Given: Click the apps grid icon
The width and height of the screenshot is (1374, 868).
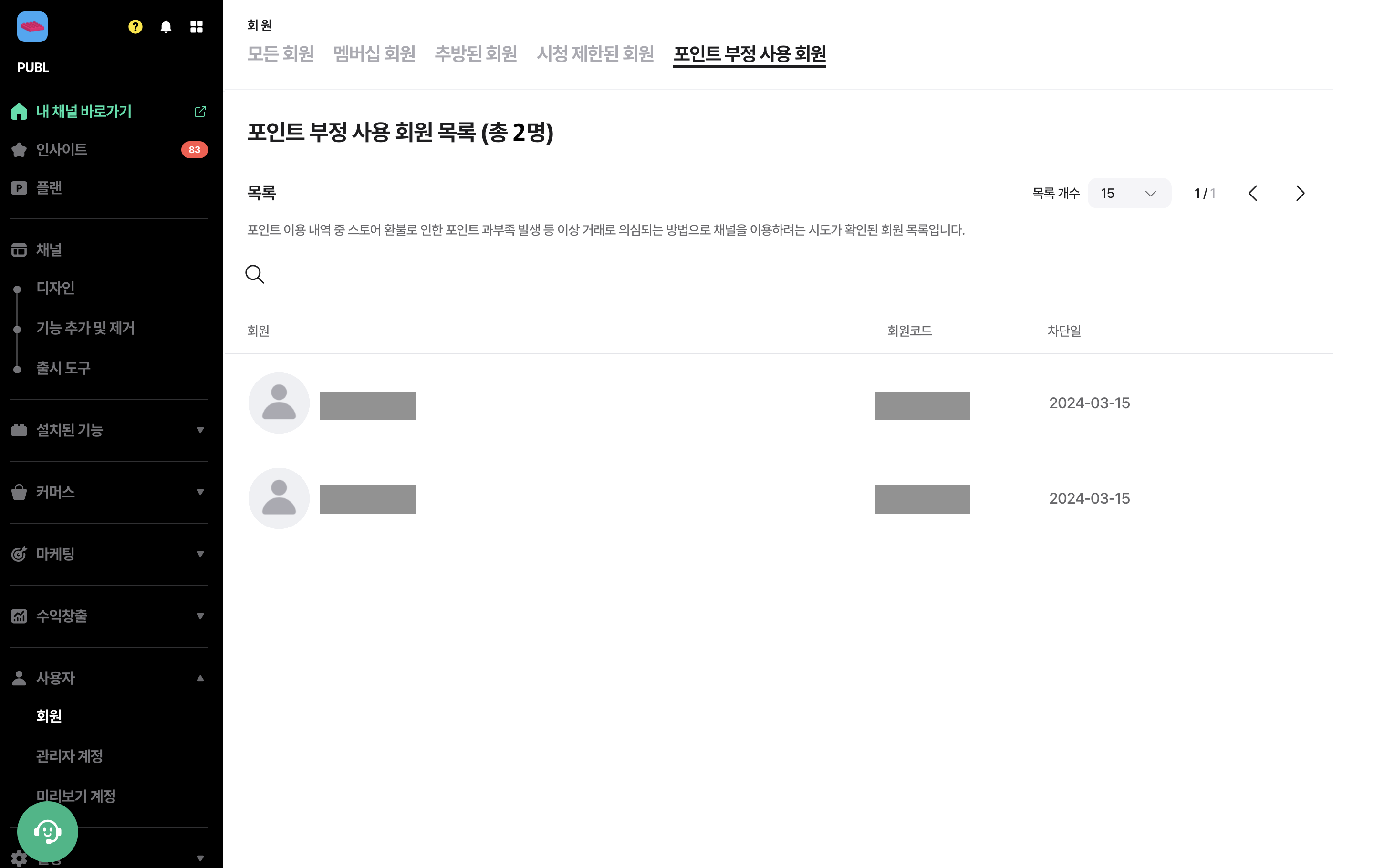Looking at the screenshot, I should point(196,26).
